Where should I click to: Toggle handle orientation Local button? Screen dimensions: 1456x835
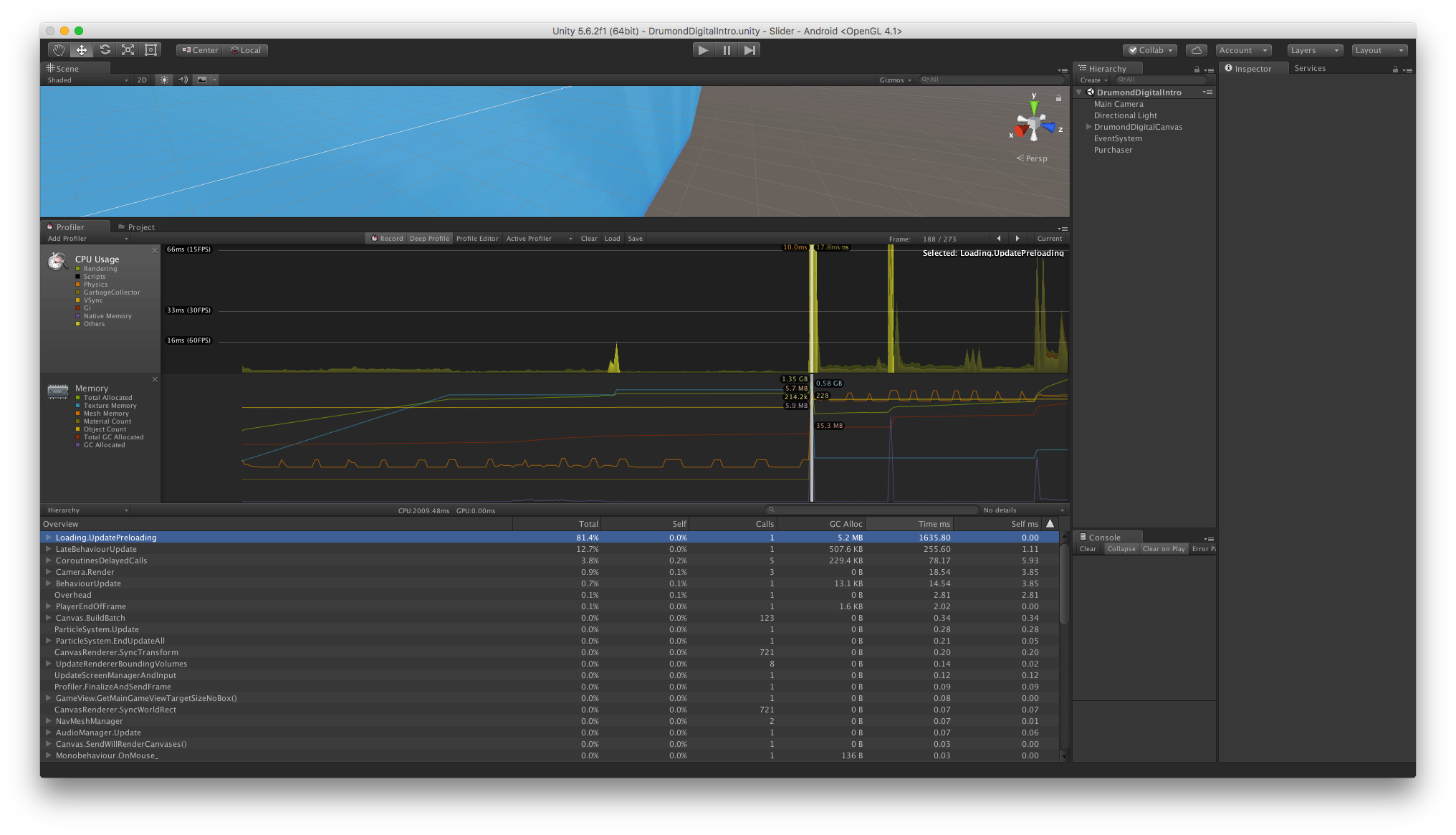click(246, 50)
